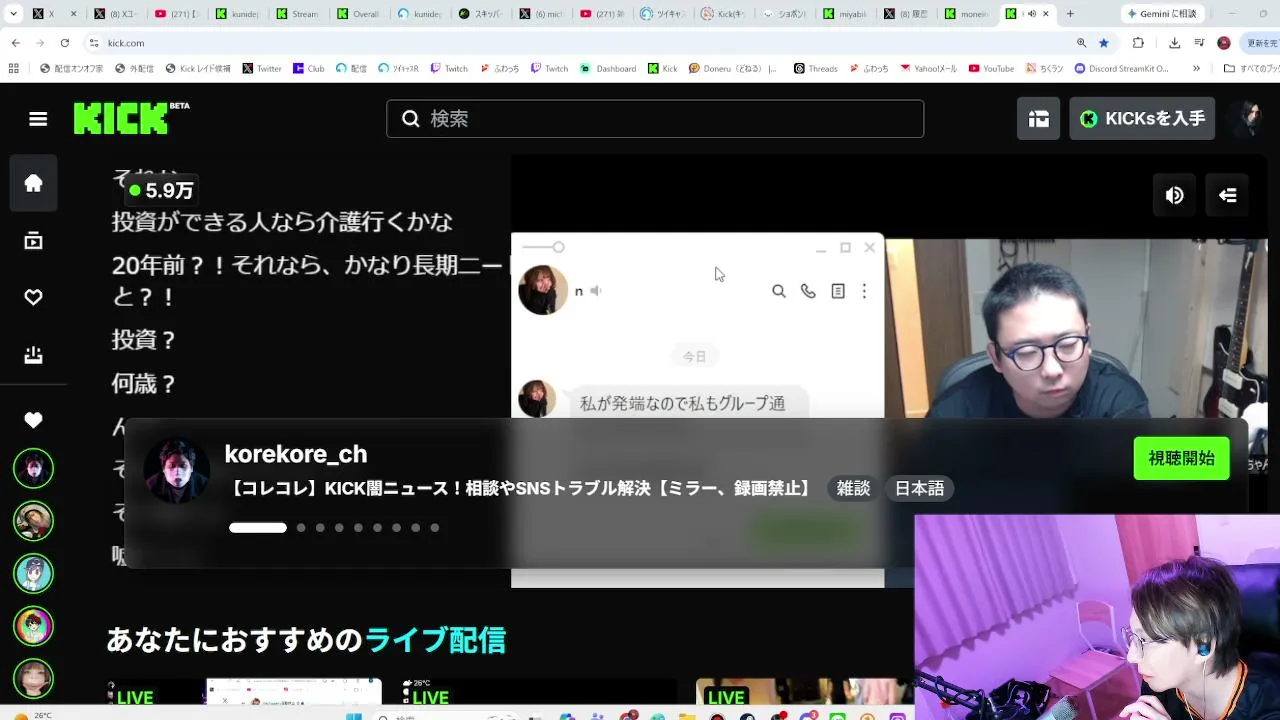Go to Home in Kick sidebar
The image size is (1280, 720).
(x=34, y=183)
